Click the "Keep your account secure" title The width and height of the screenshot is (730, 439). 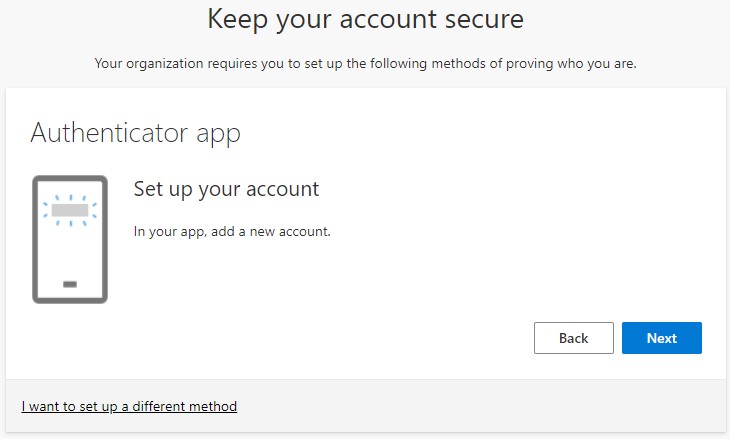point(365,19)
